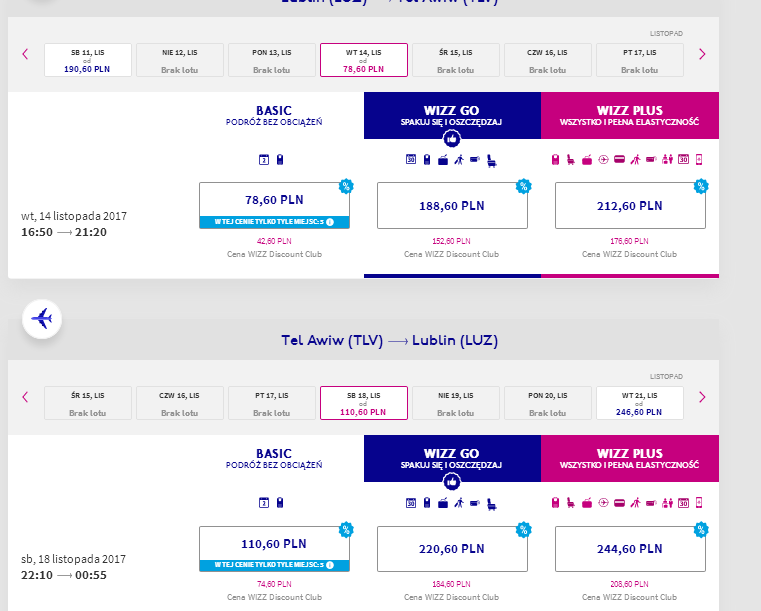
Task: Click the round airplane icon beside Tel Awiw → Lublin
Action: (x=42, y=319)
